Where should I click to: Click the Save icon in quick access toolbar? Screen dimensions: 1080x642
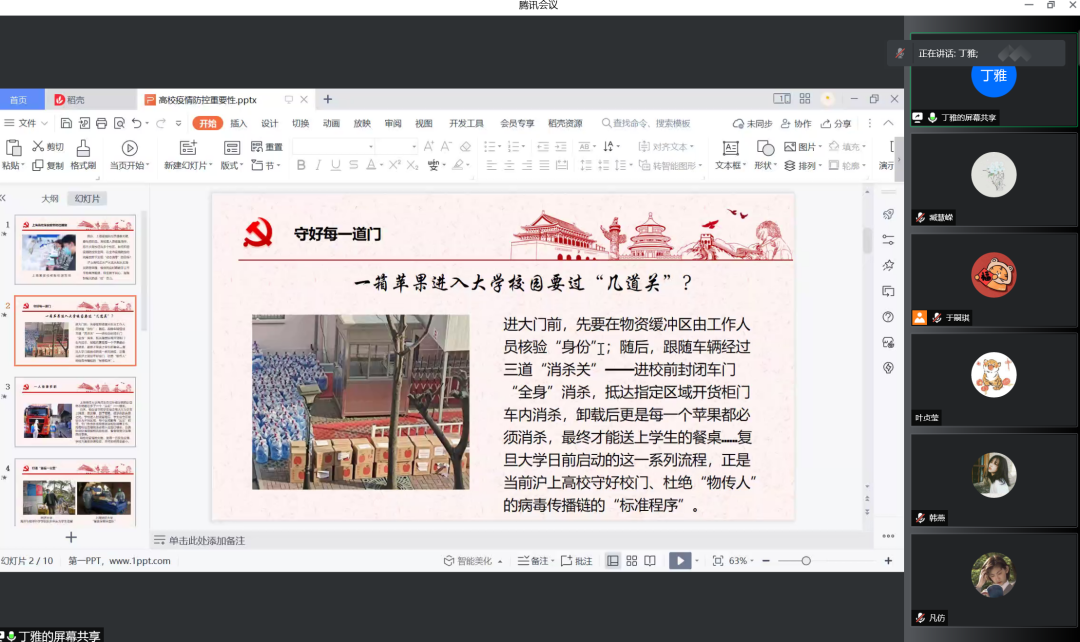pos(66,124)
